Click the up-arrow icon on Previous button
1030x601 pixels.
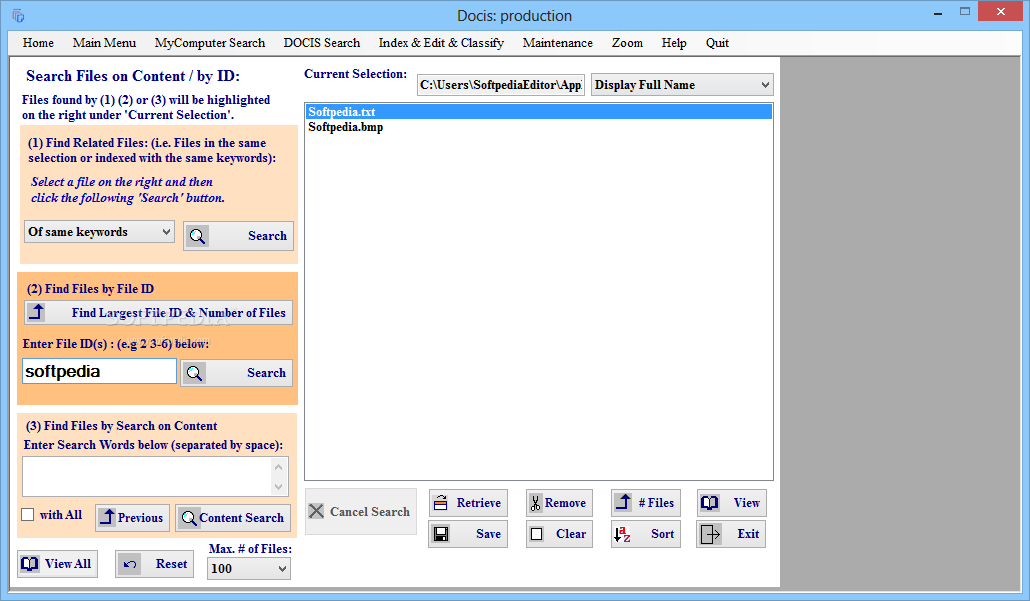point(107,518)
